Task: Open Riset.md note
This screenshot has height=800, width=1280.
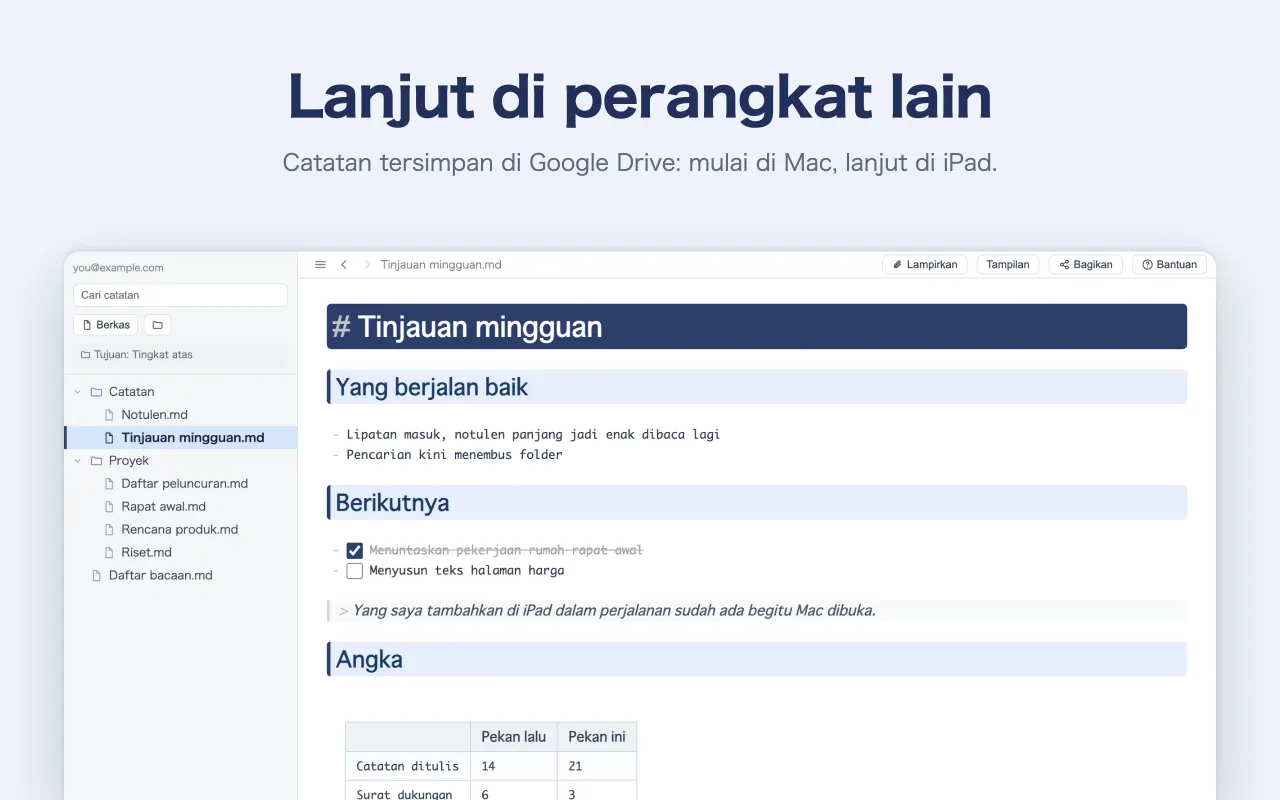Action: [181, 553]
